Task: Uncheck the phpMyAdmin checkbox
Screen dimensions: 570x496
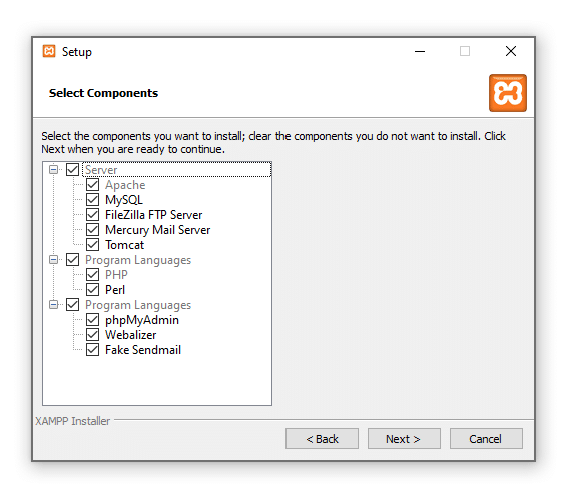Action: tap(92, 320)
